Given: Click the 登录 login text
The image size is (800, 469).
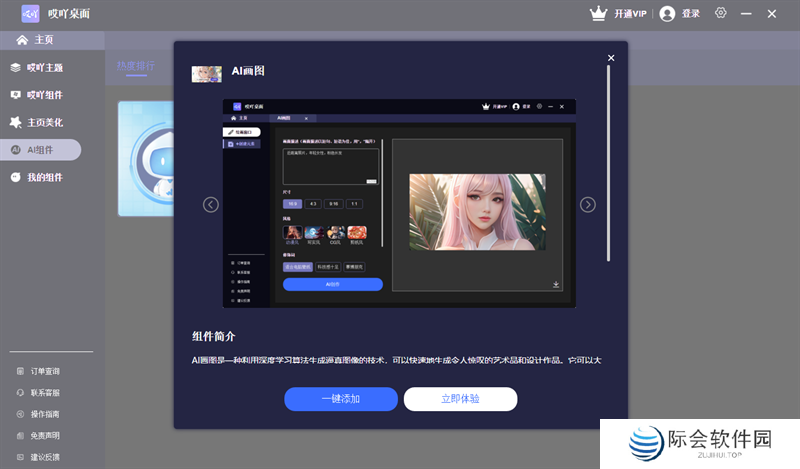Looking at the screenshot, I should click(691, 14).
